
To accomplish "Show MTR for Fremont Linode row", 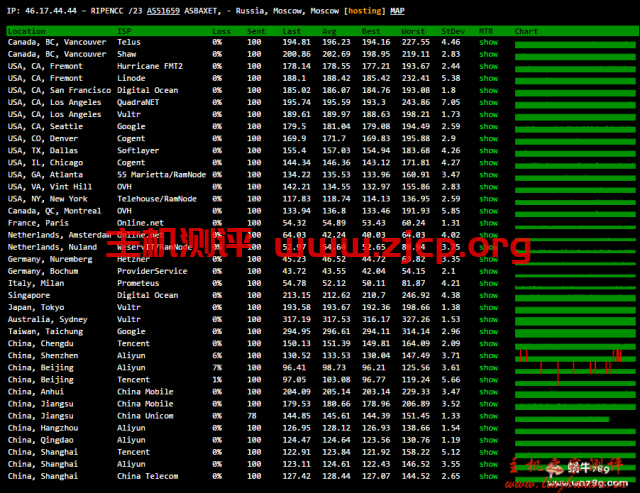I will click(x=489, y=78).
